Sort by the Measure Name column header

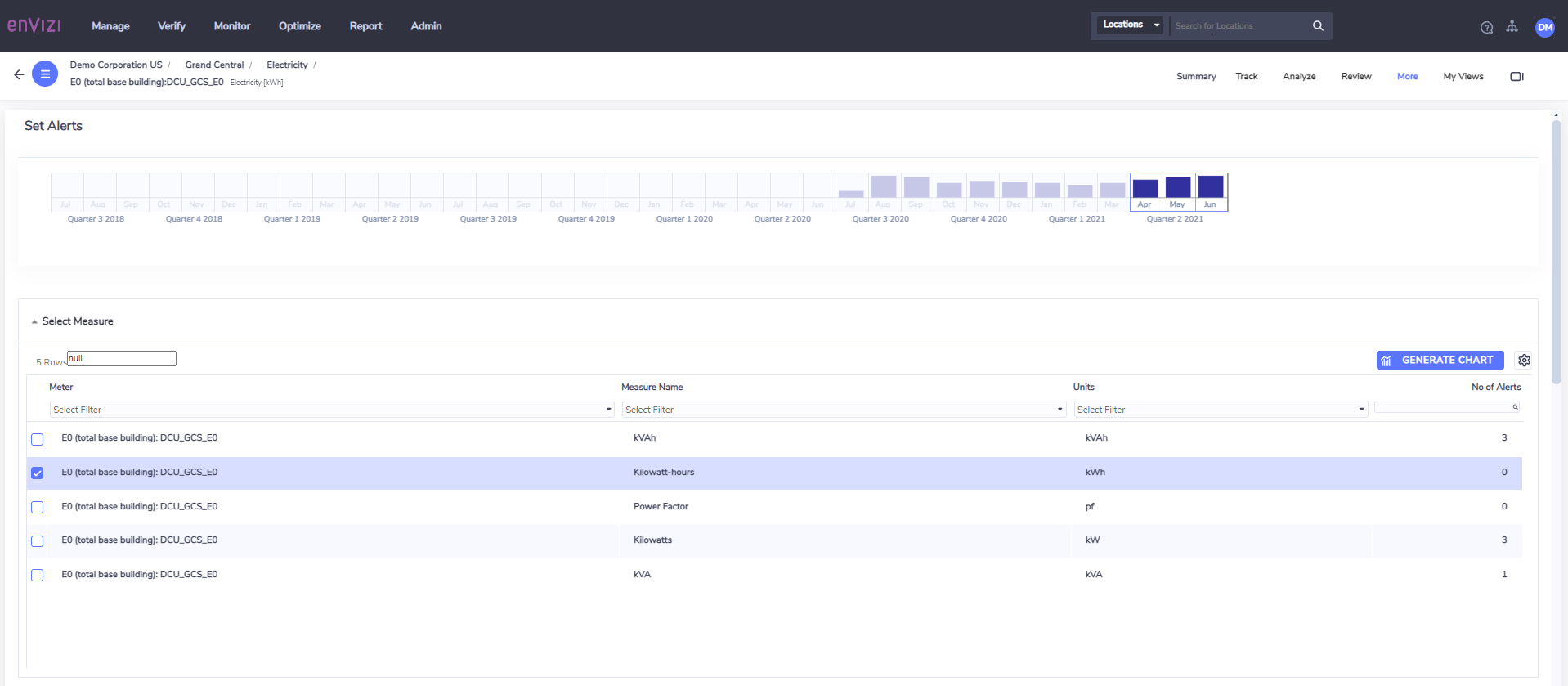point(652,387)
